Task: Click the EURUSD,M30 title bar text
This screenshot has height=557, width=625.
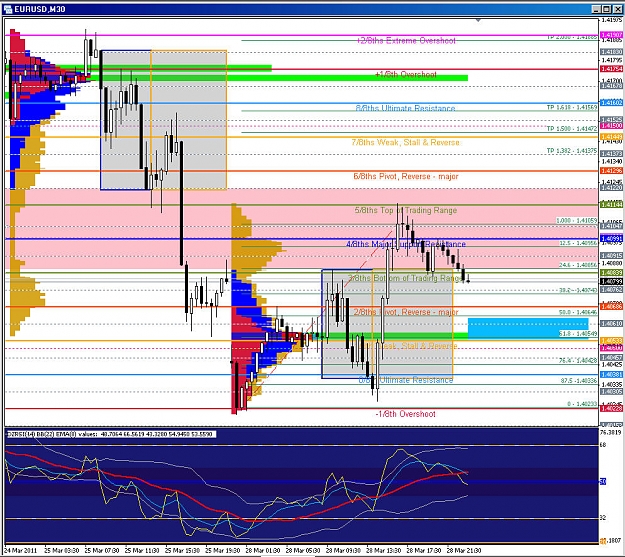Action: tap(40, 9)
